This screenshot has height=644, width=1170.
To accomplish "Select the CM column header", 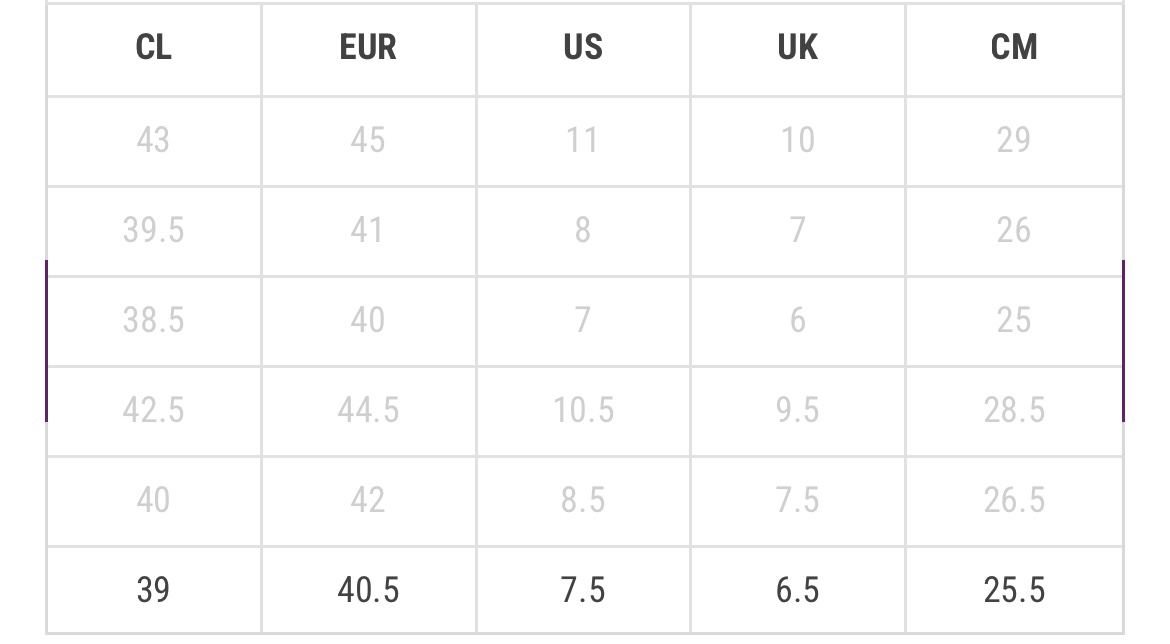I will [x=1014, y=48].
